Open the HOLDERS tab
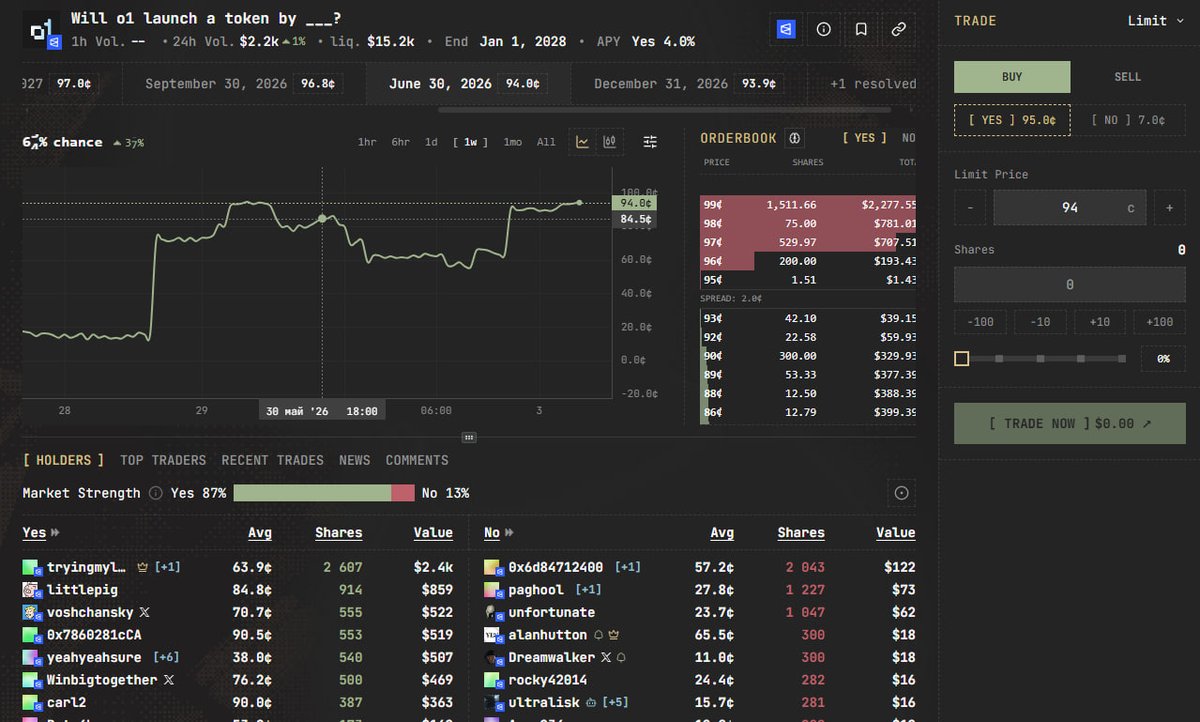Screen dimensions: 1200x722 [x=64, y=460]
